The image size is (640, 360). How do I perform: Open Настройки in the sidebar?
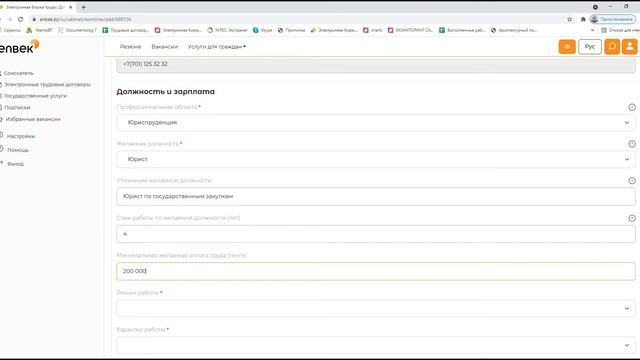point(20,136)
